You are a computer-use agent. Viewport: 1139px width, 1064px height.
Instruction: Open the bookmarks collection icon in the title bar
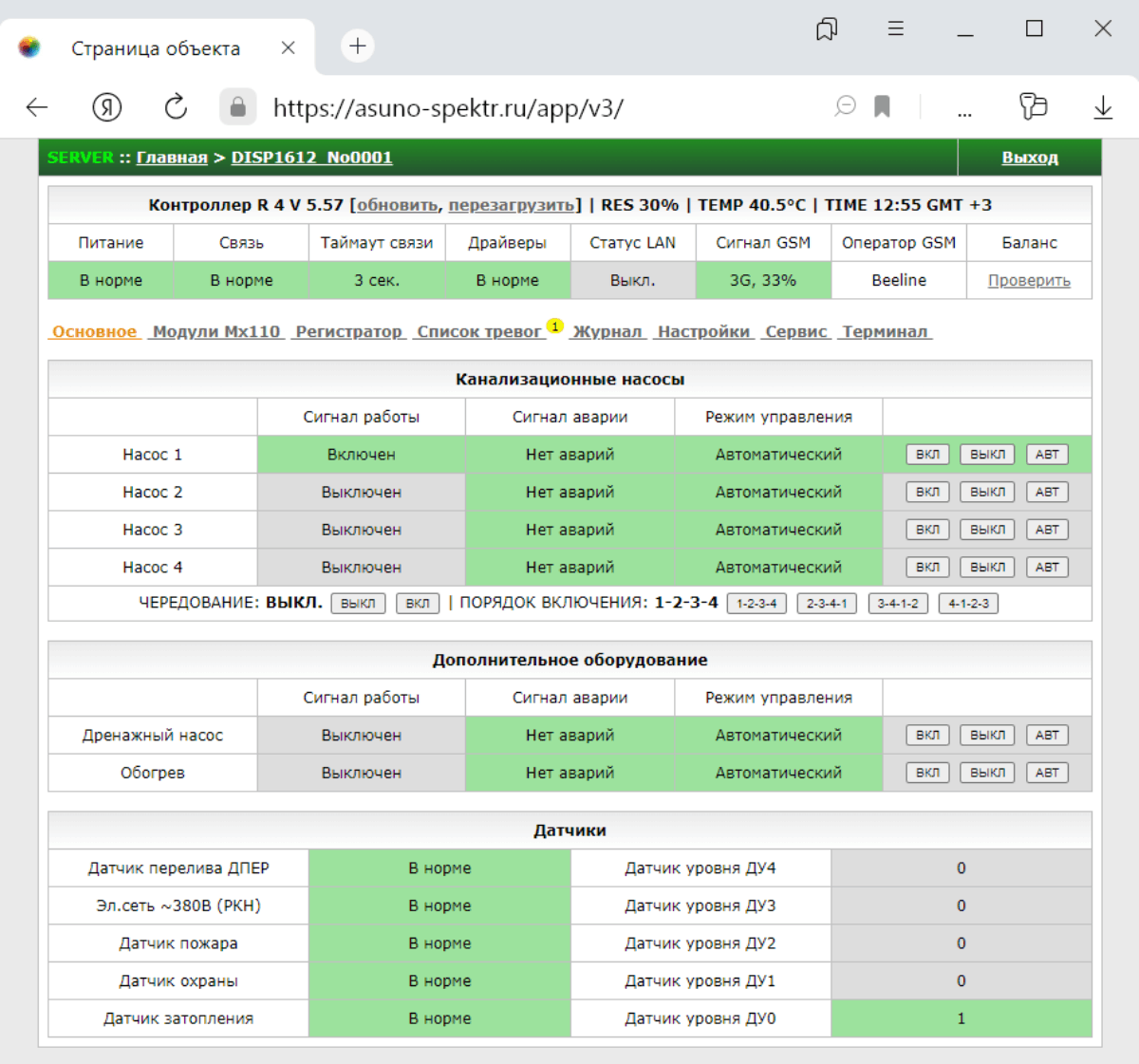tap(827, 29)
